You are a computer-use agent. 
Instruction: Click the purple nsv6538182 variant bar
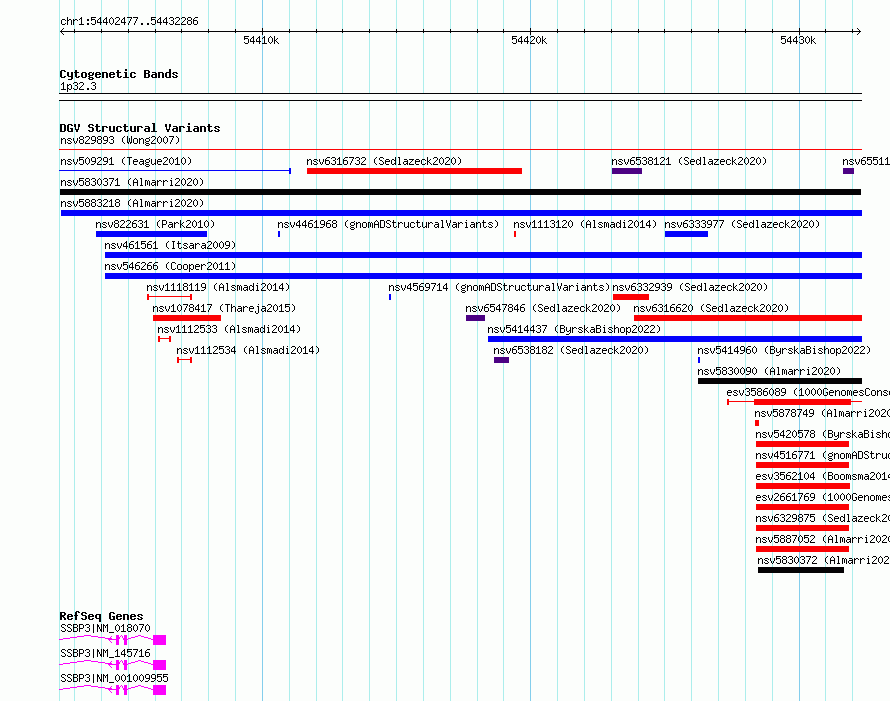pos(501,360)
